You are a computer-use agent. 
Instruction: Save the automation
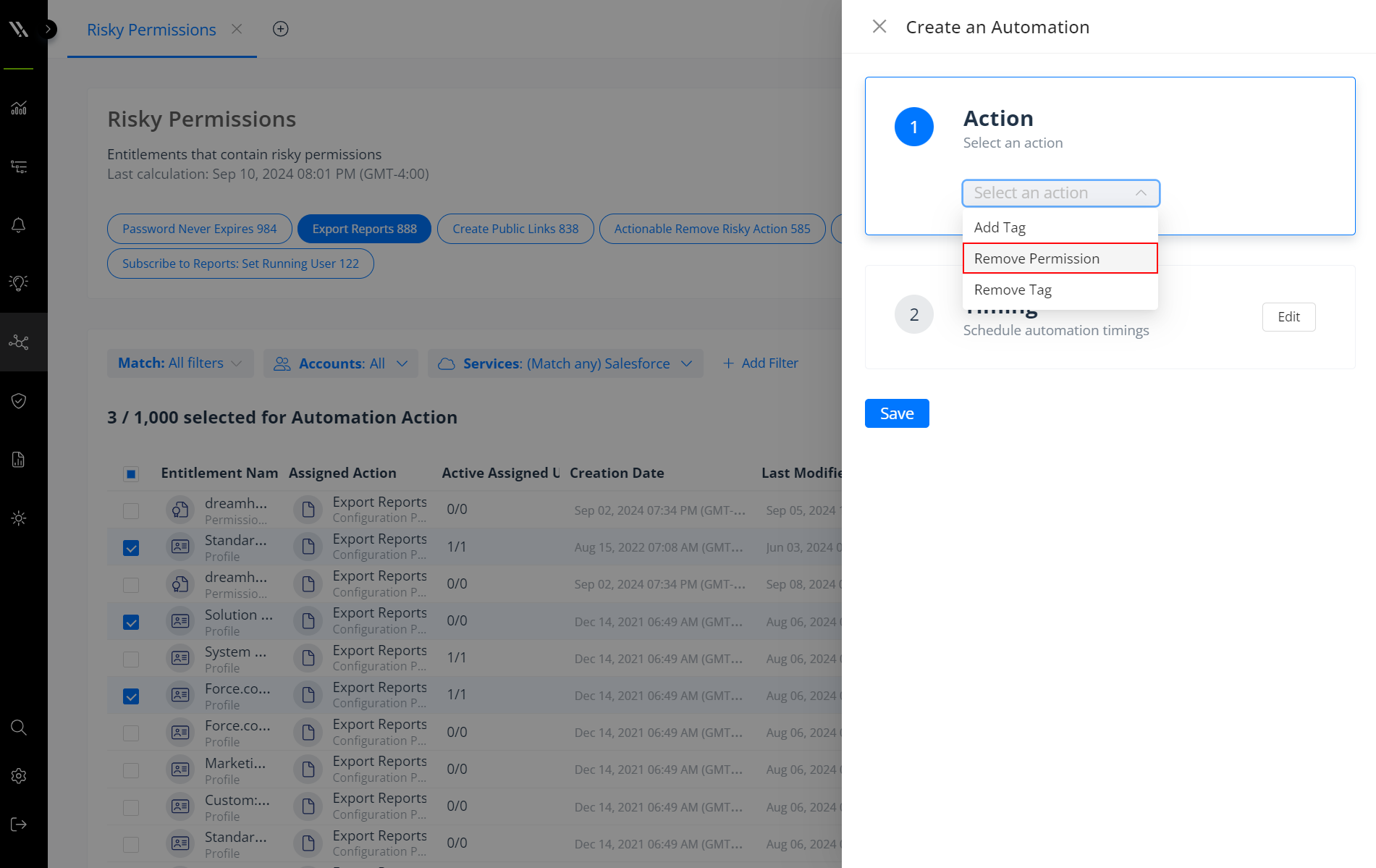pyautogui.click(x=897, y=413)
